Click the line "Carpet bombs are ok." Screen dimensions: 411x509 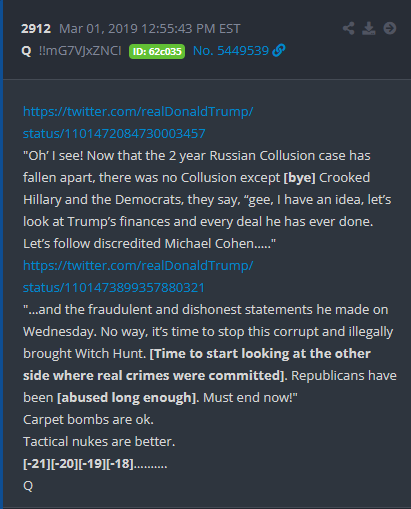[x=88, y=420]
